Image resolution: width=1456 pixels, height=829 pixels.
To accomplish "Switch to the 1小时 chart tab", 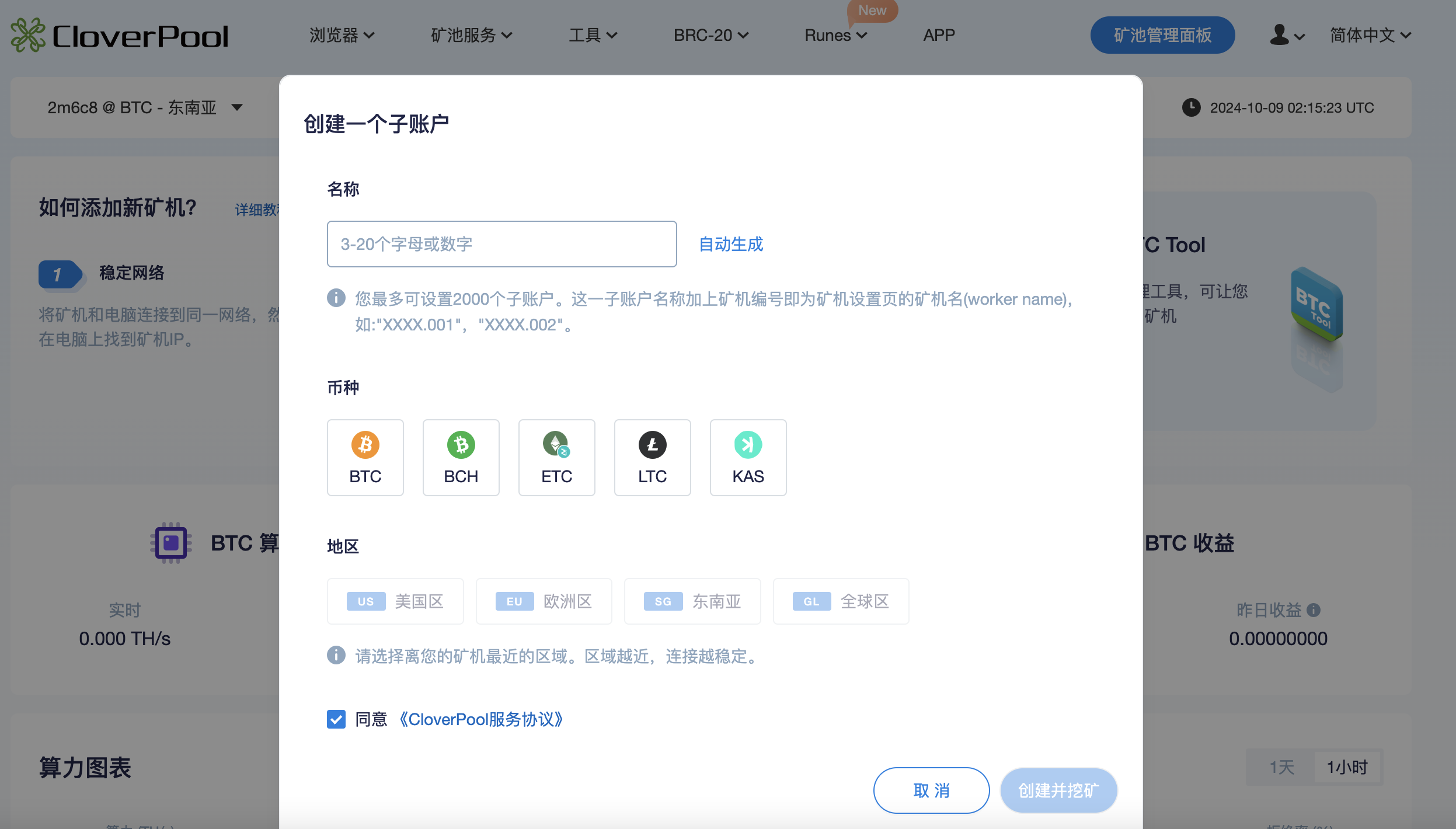I will 1346,767.
